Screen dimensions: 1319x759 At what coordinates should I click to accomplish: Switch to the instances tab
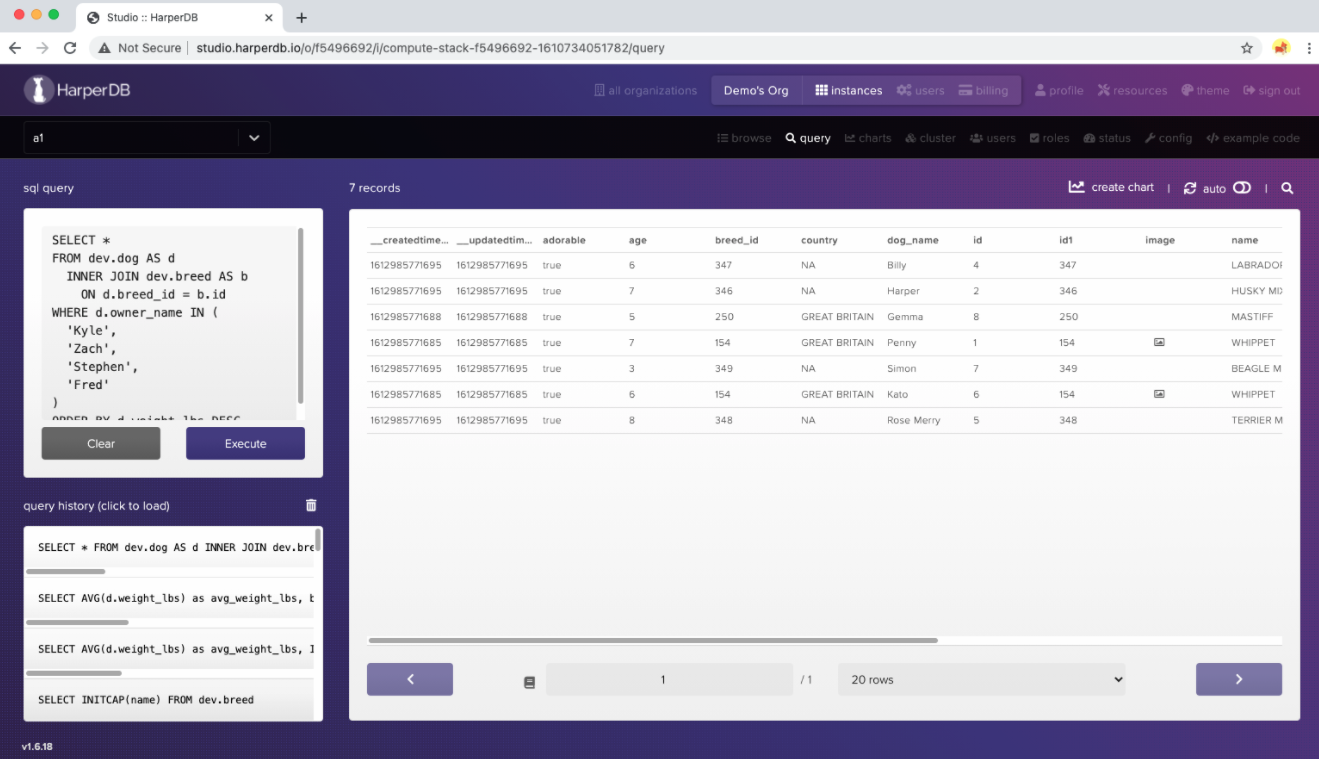click(848, 90)
